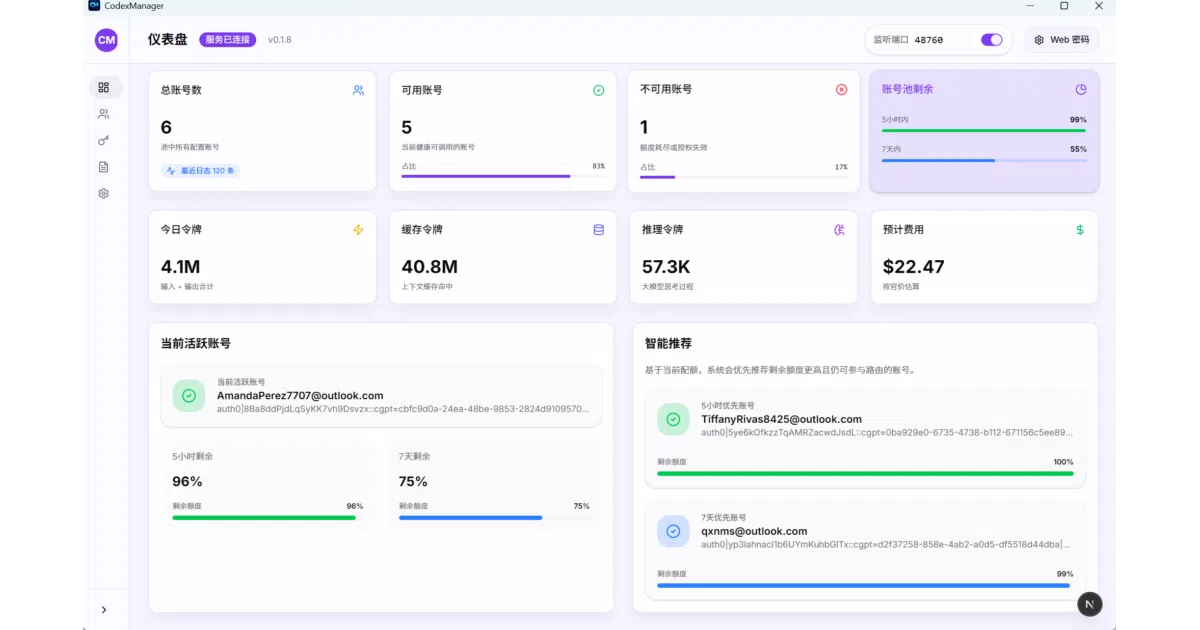
Task: Open the accounts people icon in sidebar
Action: point(104,114)
